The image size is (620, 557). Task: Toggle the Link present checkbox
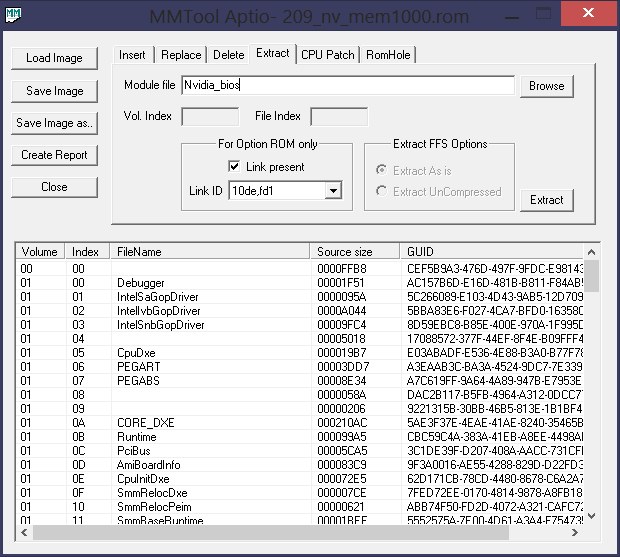click(x=235, y=167)
